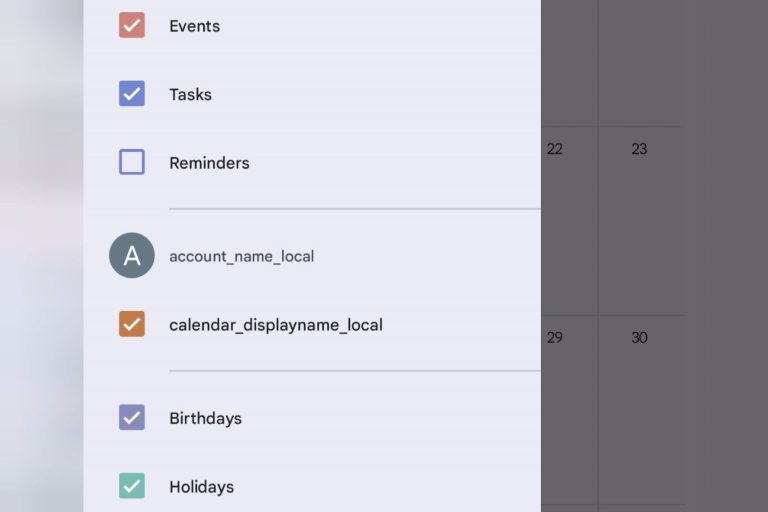Click the round 'A' account avatar
Image resolution: width=768 pixels, height=512 pixels.
tap(132, 256)
